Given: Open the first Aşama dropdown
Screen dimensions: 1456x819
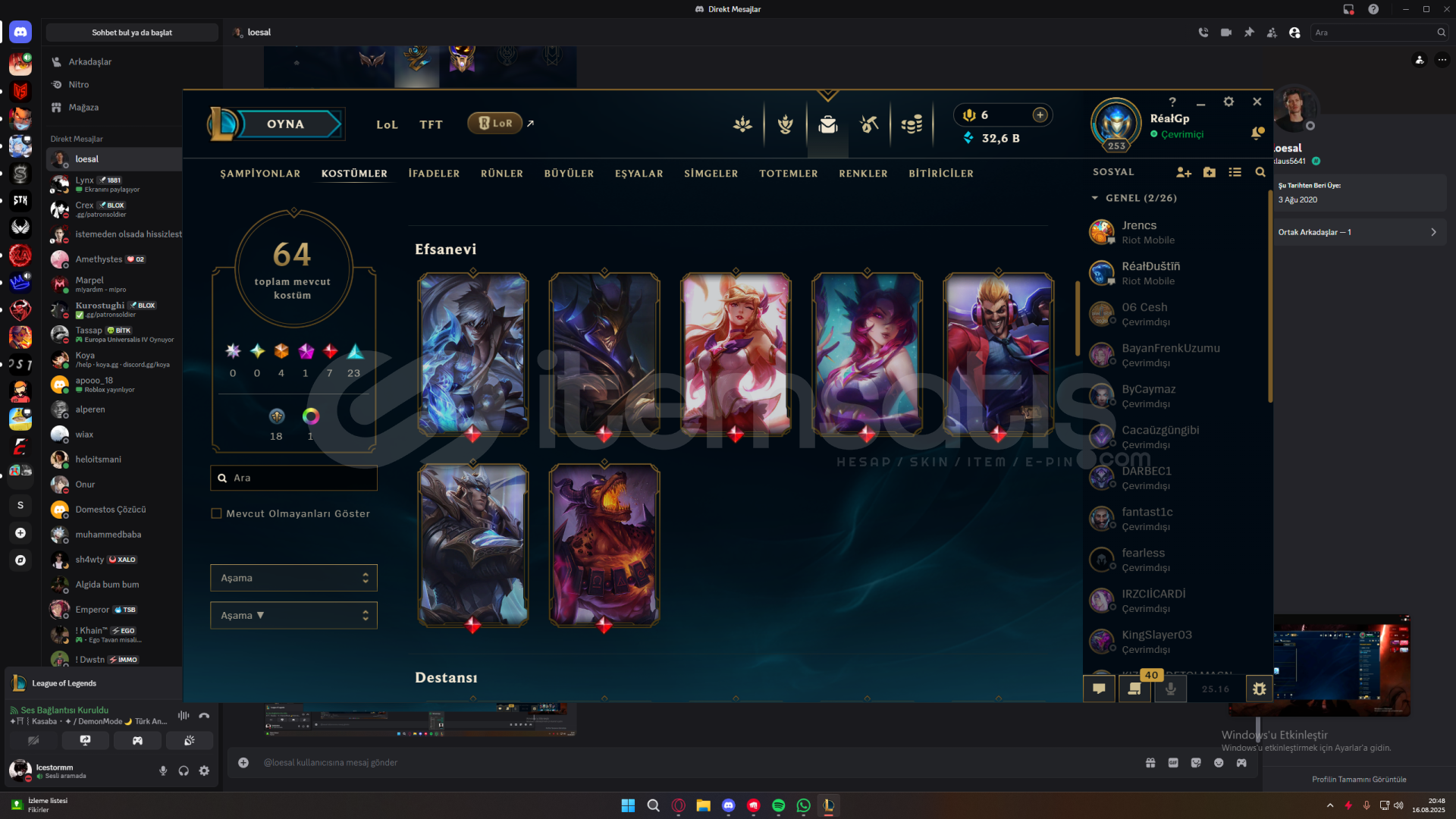Looking at the screenshot, I should tap(293, 578).
